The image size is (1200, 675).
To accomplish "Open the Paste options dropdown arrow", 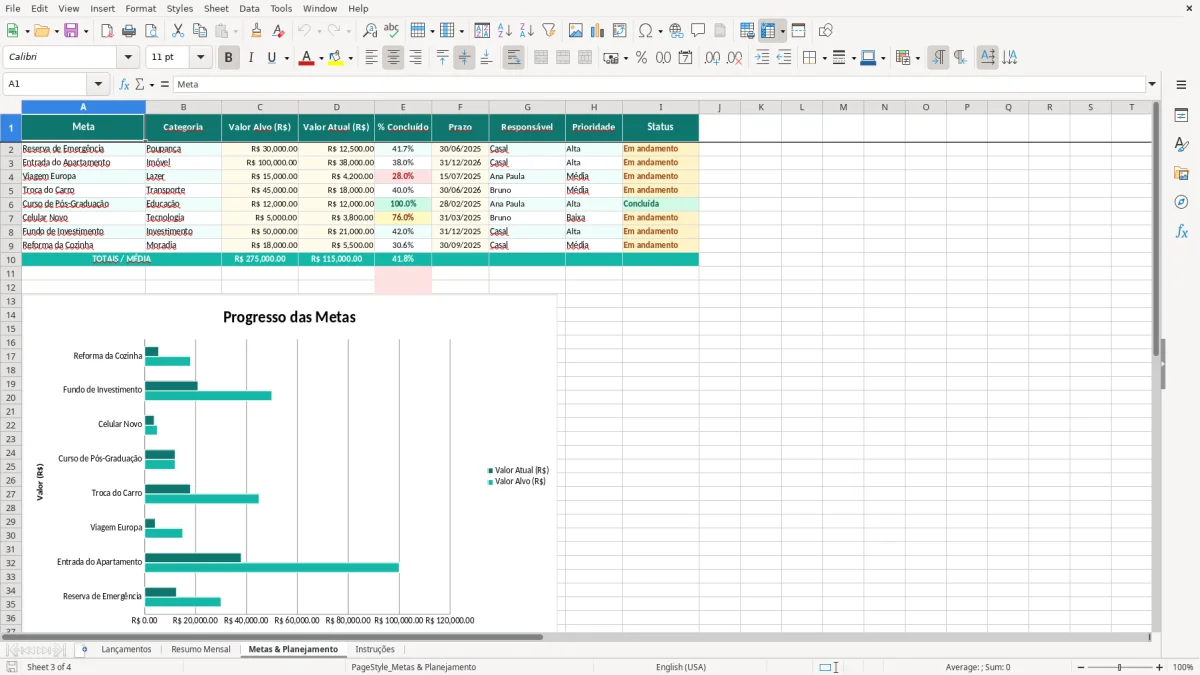I will tap(235, 31).
